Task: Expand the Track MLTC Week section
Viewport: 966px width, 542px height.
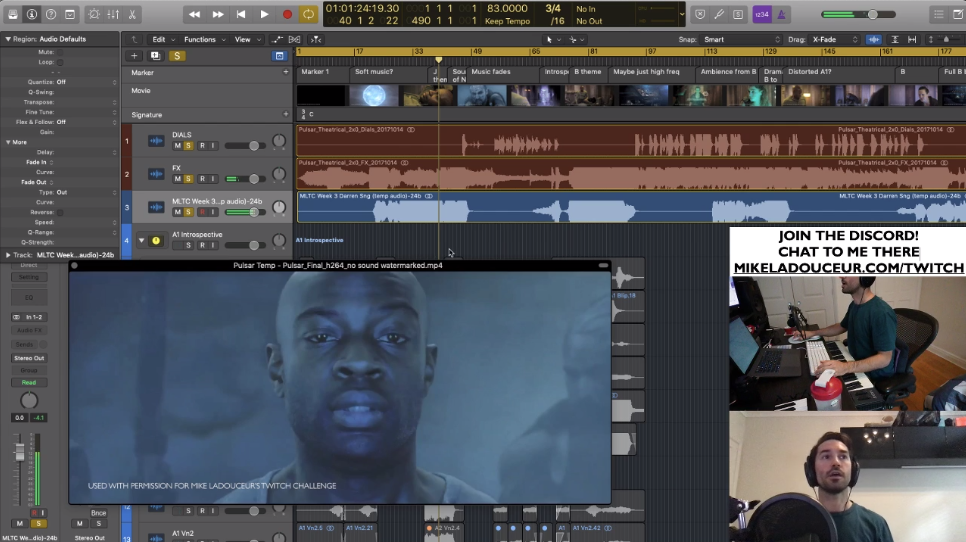Action: [x=8, y=255]
